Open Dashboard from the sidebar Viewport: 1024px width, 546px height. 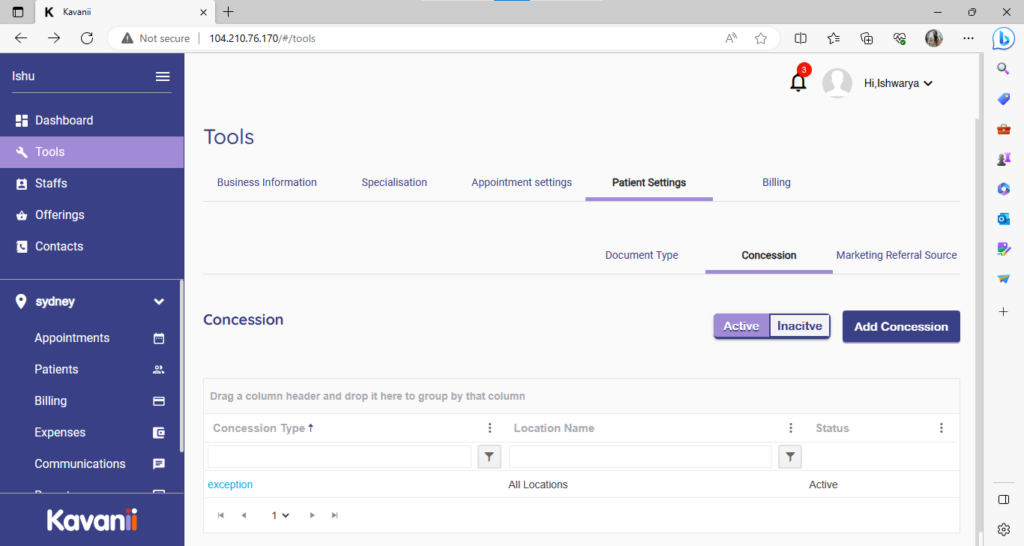coord(64,120)
